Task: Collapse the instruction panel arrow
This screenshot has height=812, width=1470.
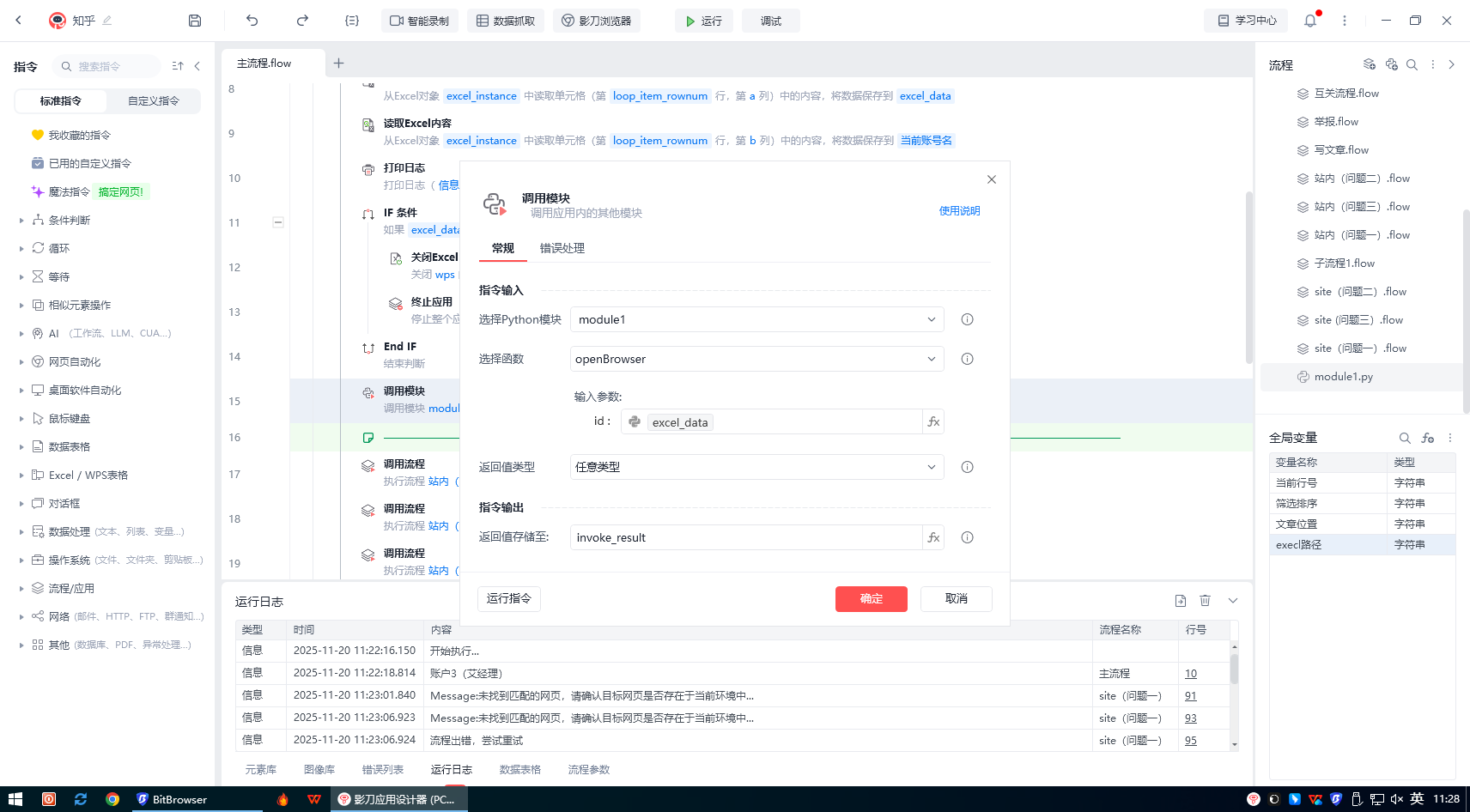Action: (197, 66)
